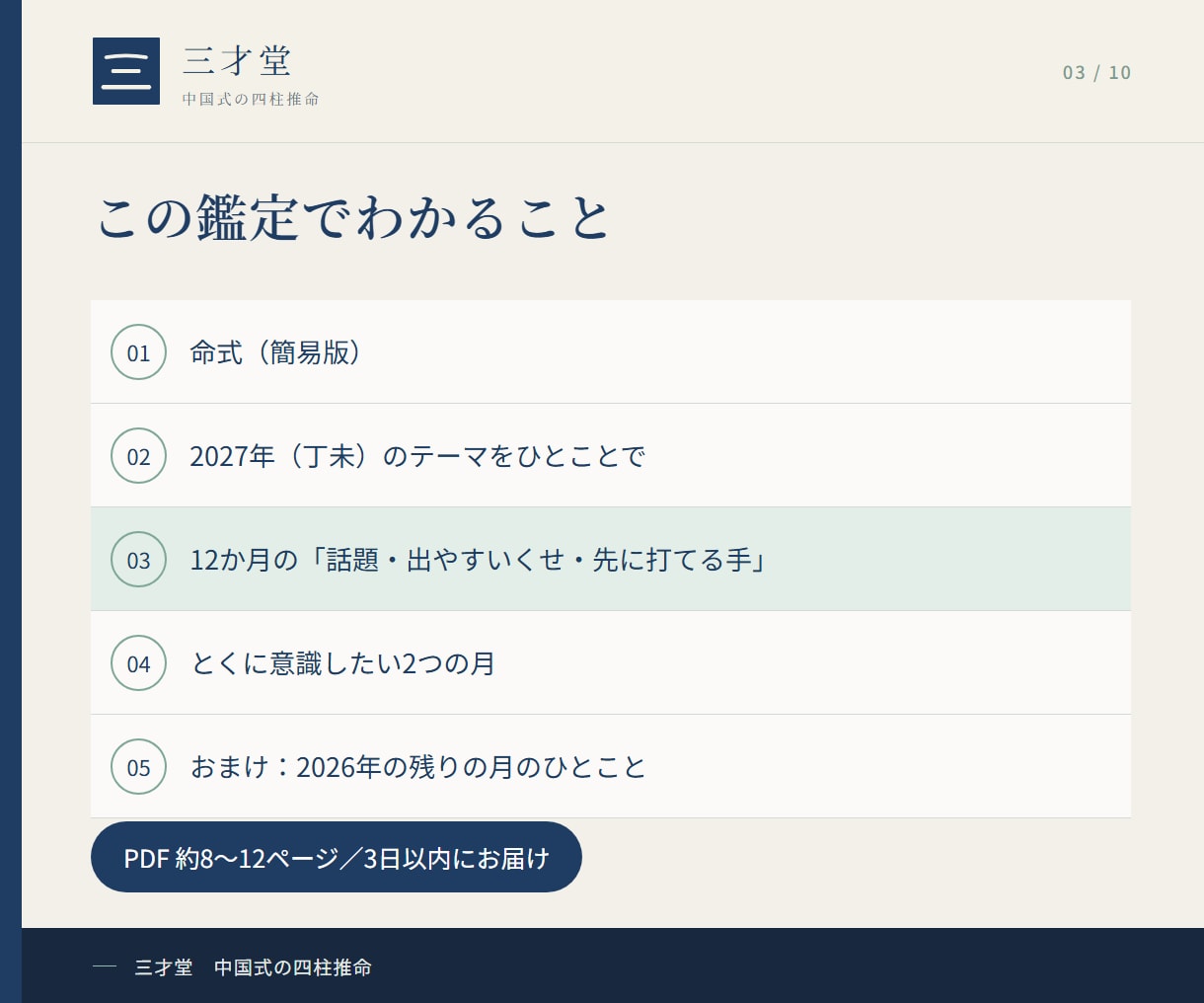Click the footer text 三才堂 中国式の四柱推命
Viewport: 1204px width, 1003px height.
(x=254, y=967)
